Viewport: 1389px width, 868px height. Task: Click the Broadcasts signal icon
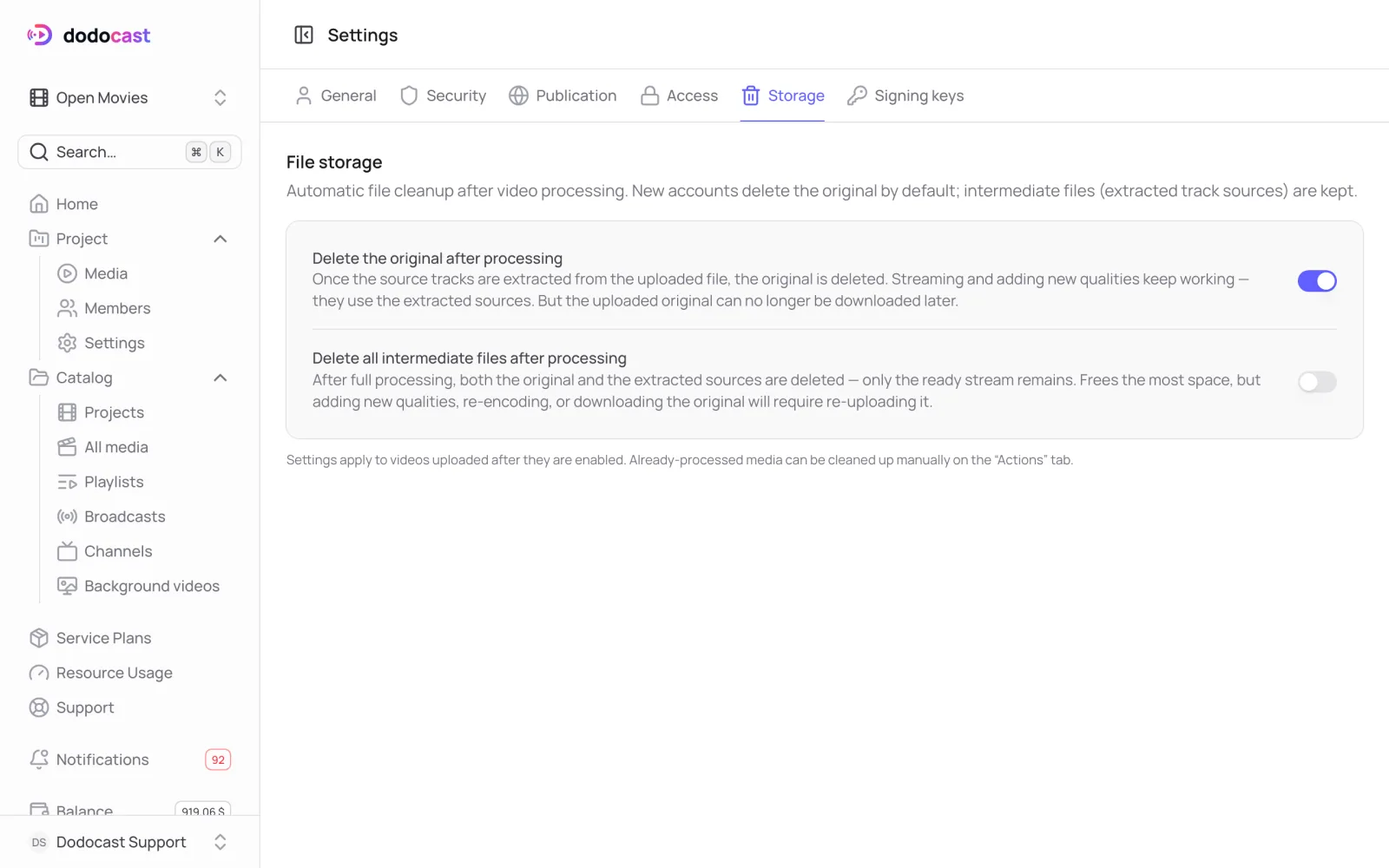pos(67,516)
